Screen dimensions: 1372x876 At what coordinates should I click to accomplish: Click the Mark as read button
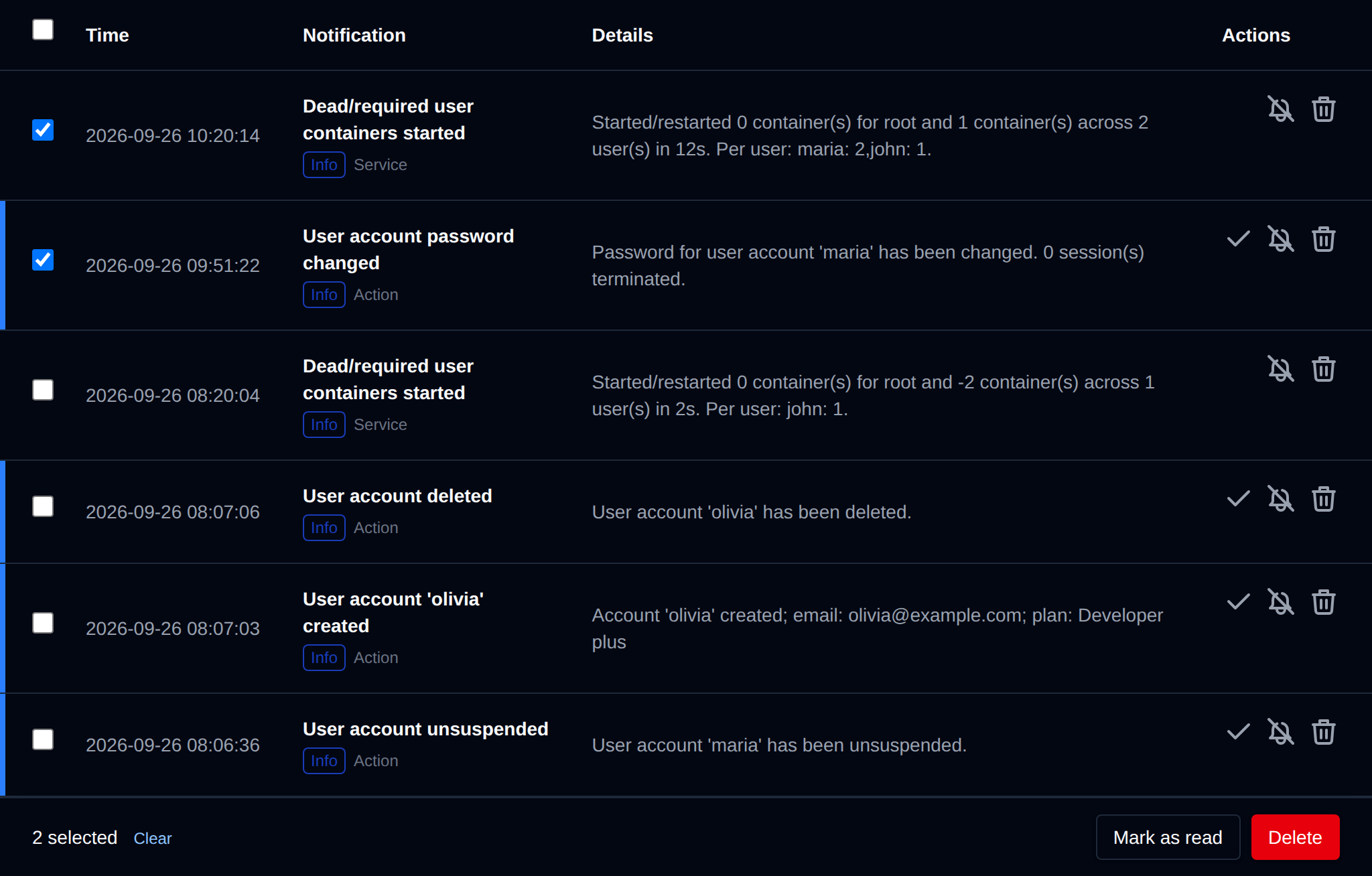1168,837
